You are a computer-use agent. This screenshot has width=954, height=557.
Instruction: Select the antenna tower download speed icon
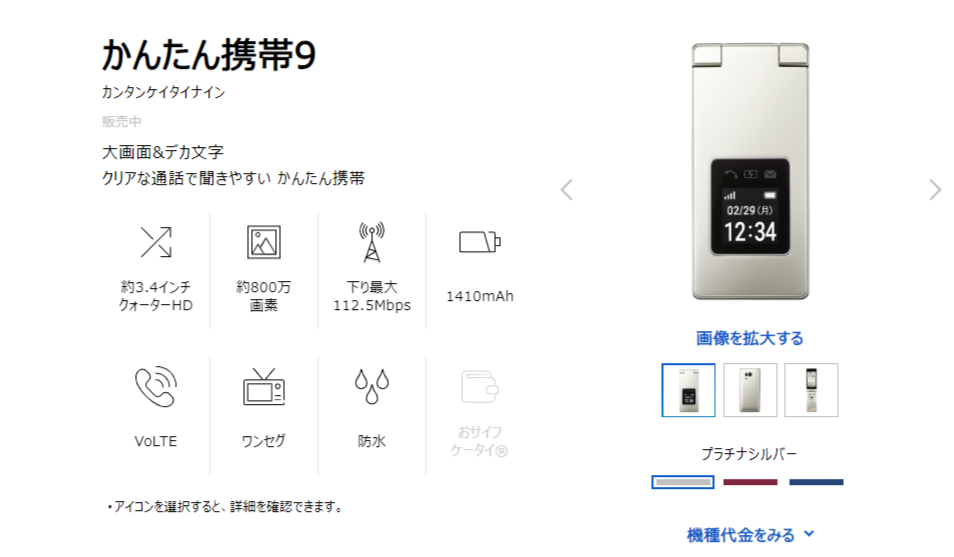coord(372,242)
